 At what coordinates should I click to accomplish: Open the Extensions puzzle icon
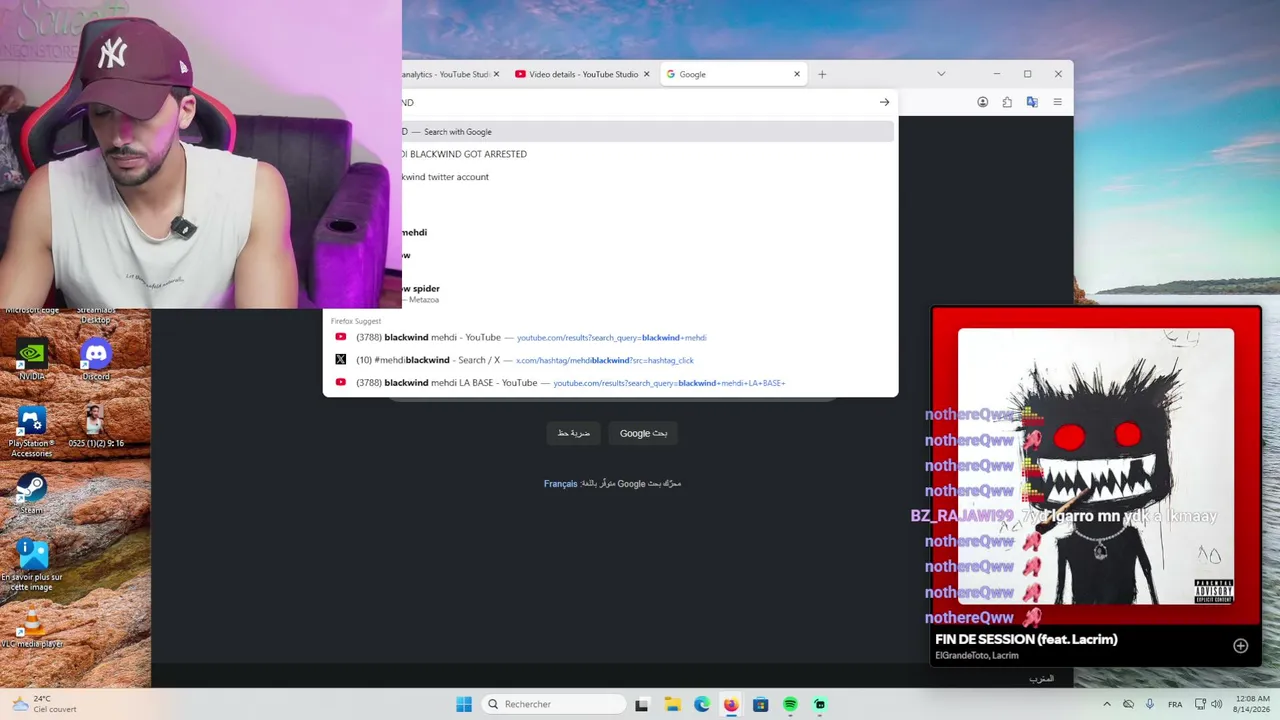click(x=1007, y=102)
